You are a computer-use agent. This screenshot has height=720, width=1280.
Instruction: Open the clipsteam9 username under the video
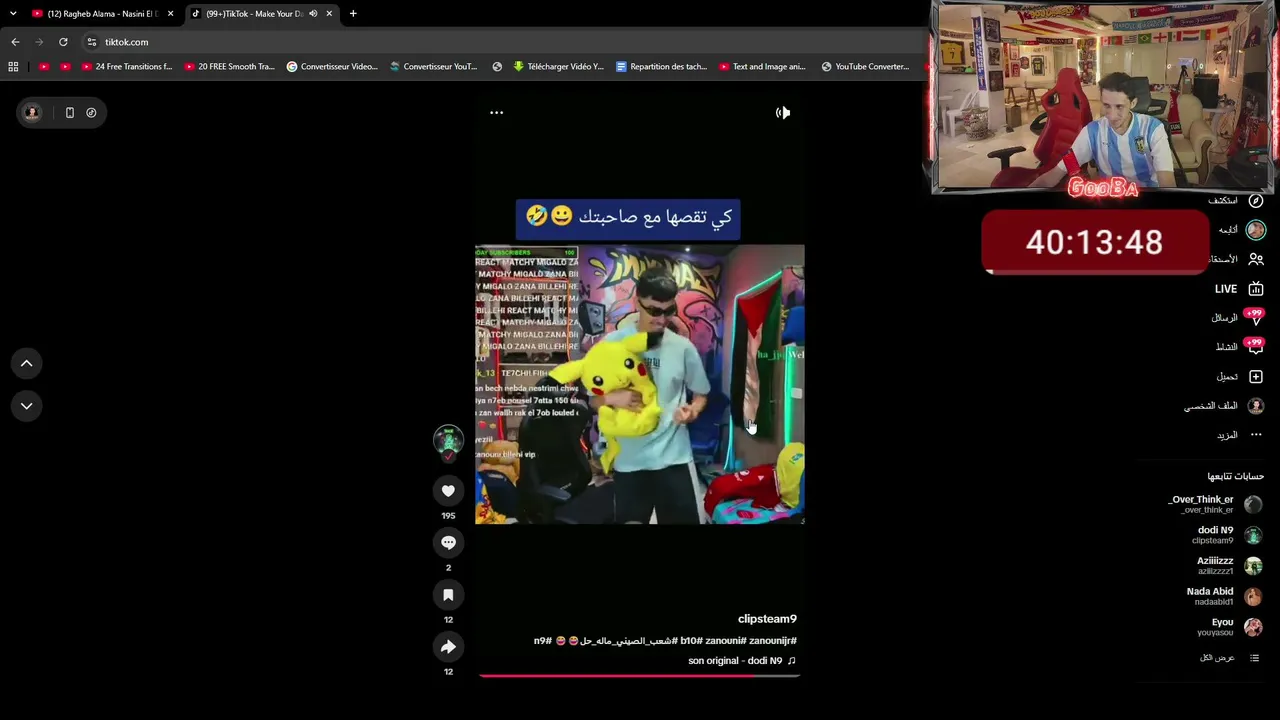click(x=767, y=619)
